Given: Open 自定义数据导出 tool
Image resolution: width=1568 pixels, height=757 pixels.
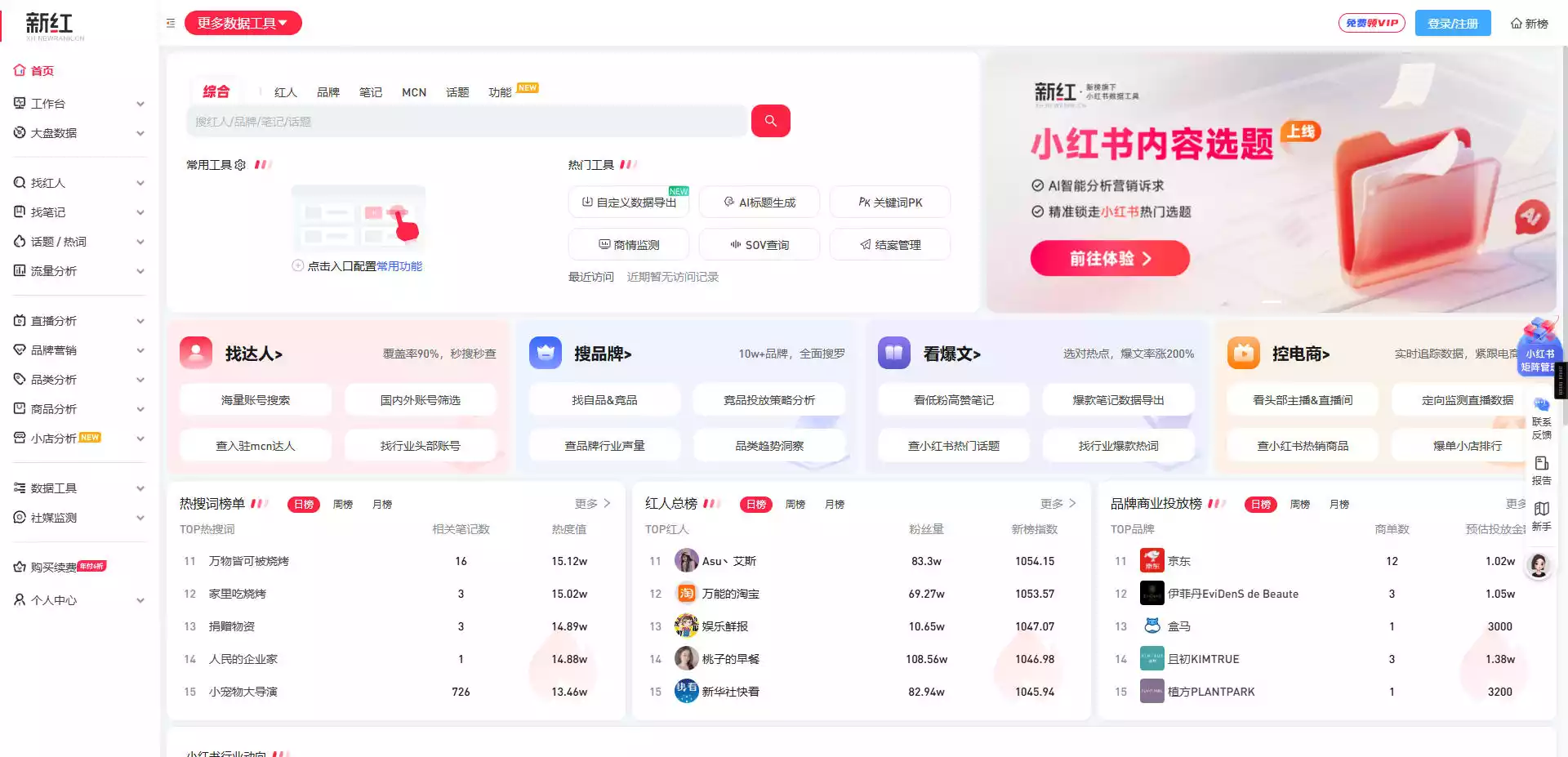Looking at the screenshot, I should point(629,202).
